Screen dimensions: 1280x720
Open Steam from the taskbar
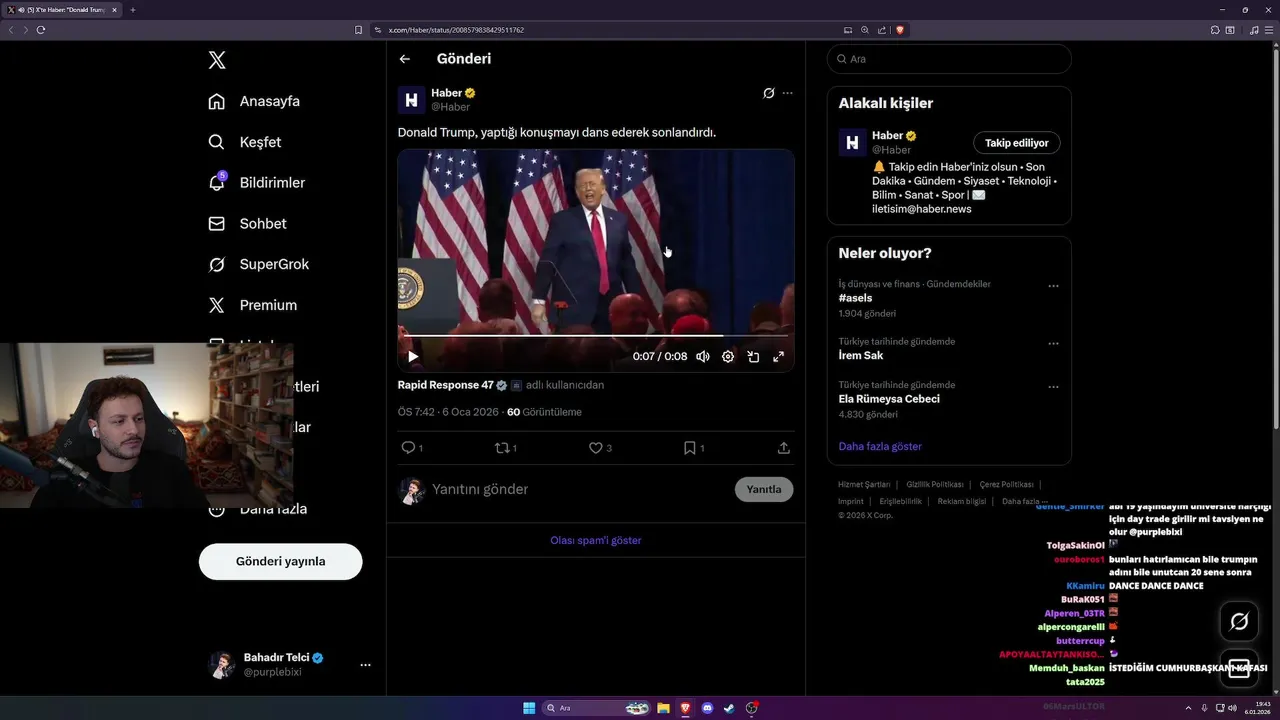click(x=730, y=708)
